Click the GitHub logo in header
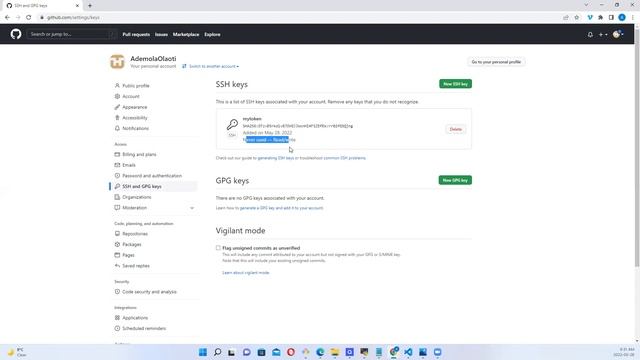Image resolution: width=640 pixels, height=360 pixels. 16,34
